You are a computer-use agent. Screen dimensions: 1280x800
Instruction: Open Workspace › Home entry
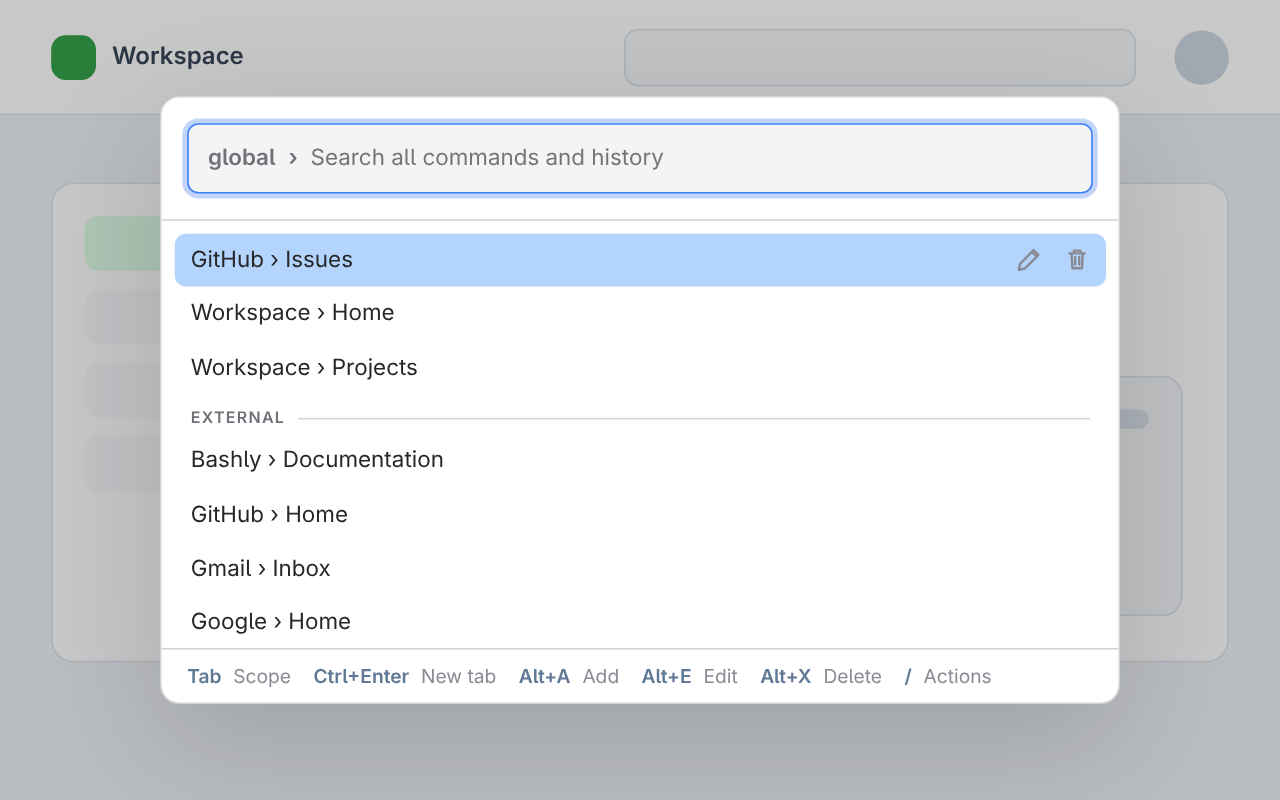click(x=640, y=313)
